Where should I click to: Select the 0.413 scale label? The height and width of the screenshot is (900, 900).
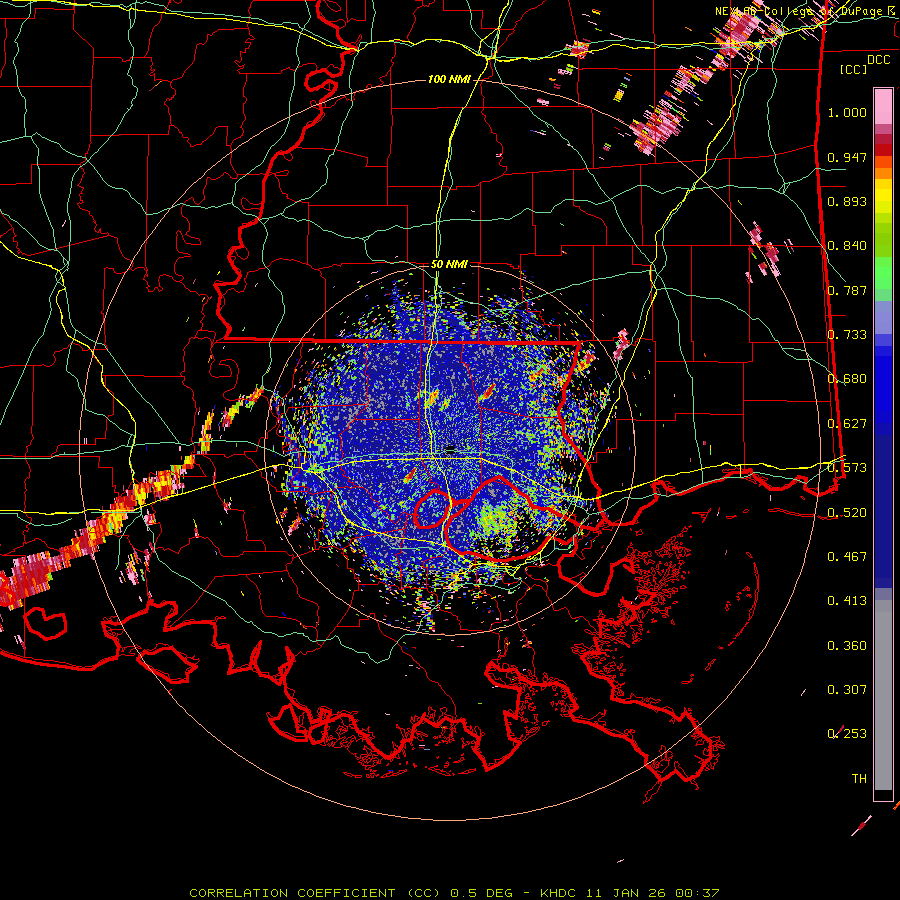point(847,601)
